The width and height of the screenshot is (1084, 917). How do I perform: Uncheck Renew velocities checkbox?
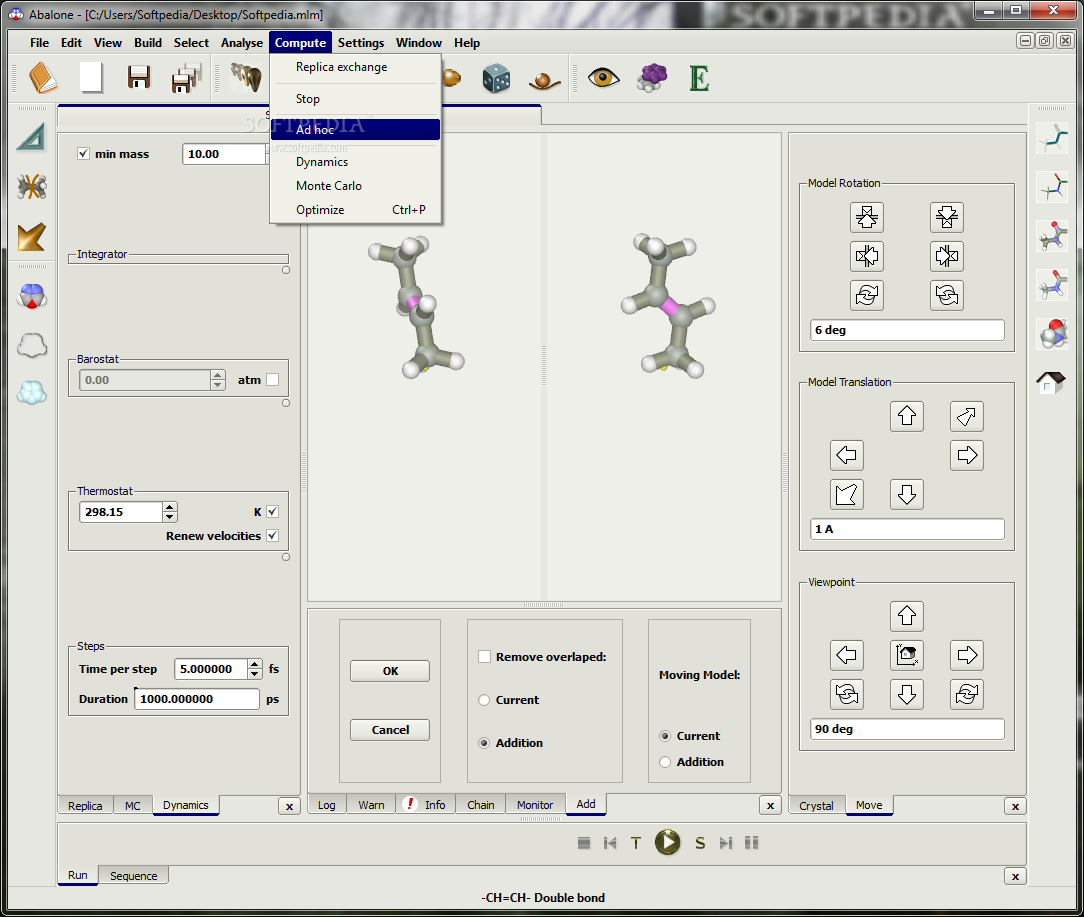pyautogui.click(x=272, y=535)
